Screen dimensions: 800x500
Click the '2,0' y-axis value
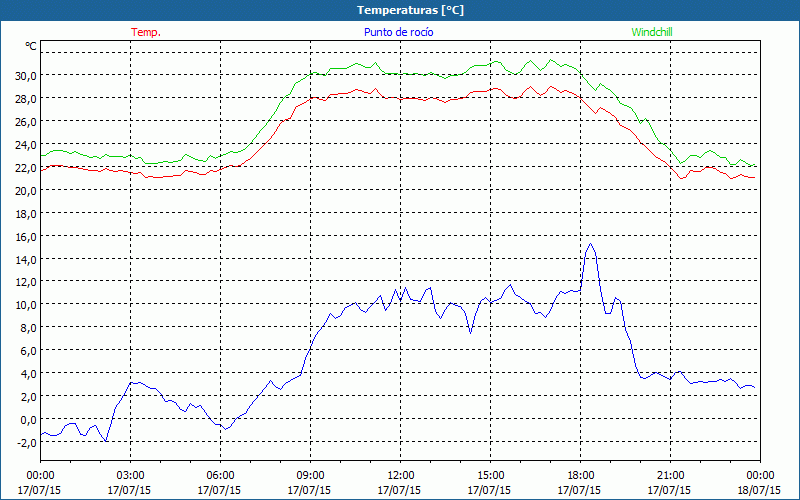[x=28, y=396]
